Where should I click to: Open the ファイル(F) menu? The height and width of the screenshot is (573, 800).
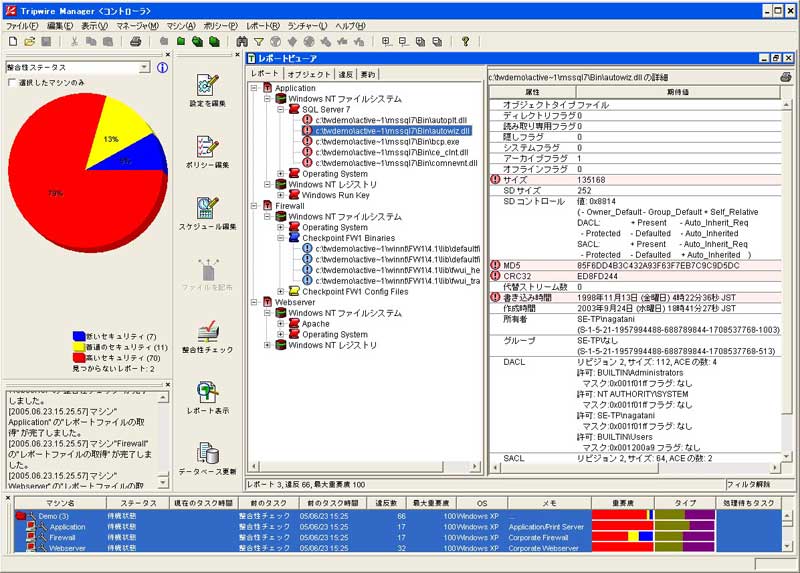[x=22, y=26]
